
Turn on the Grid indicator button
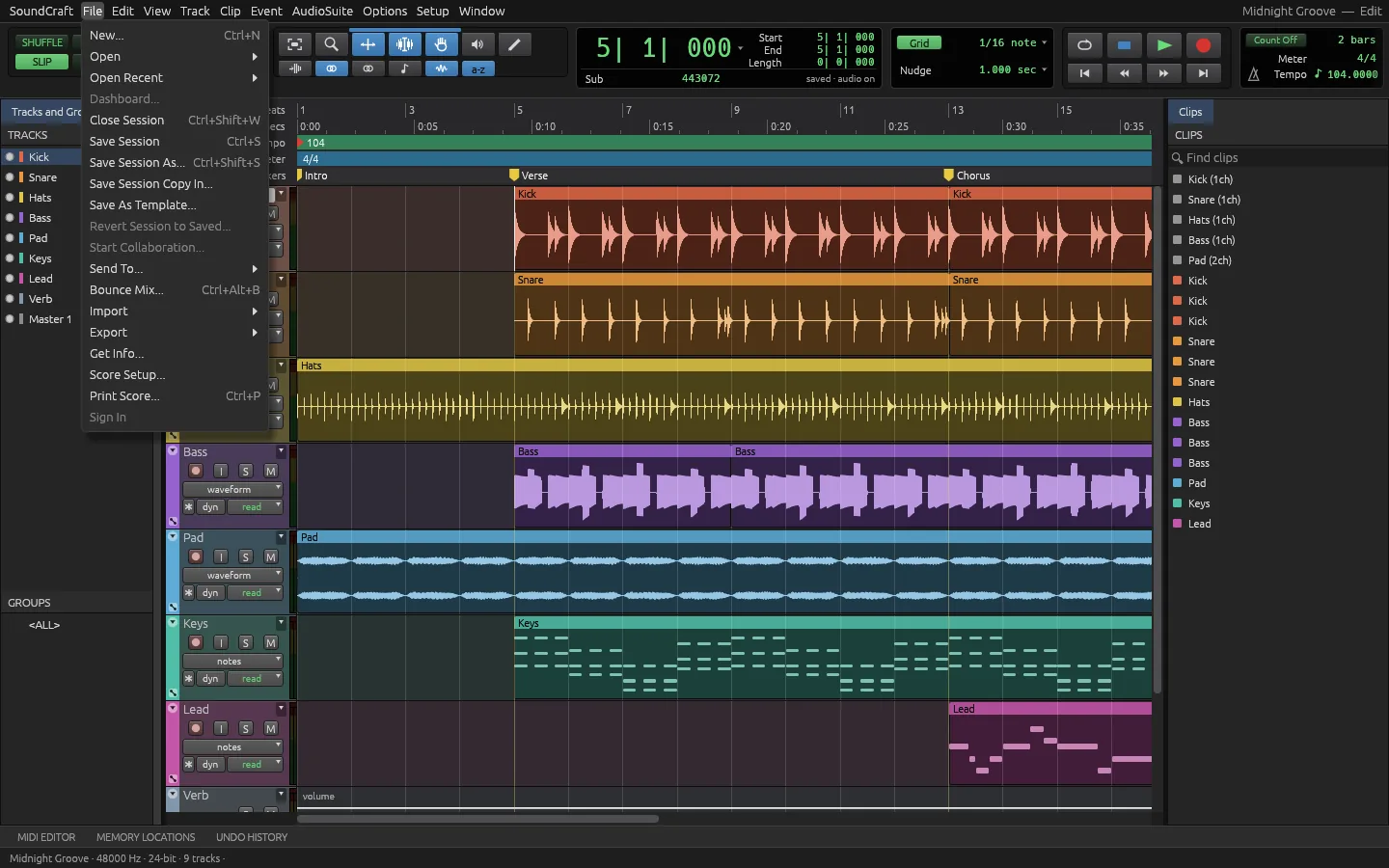(x=919, y=42)
